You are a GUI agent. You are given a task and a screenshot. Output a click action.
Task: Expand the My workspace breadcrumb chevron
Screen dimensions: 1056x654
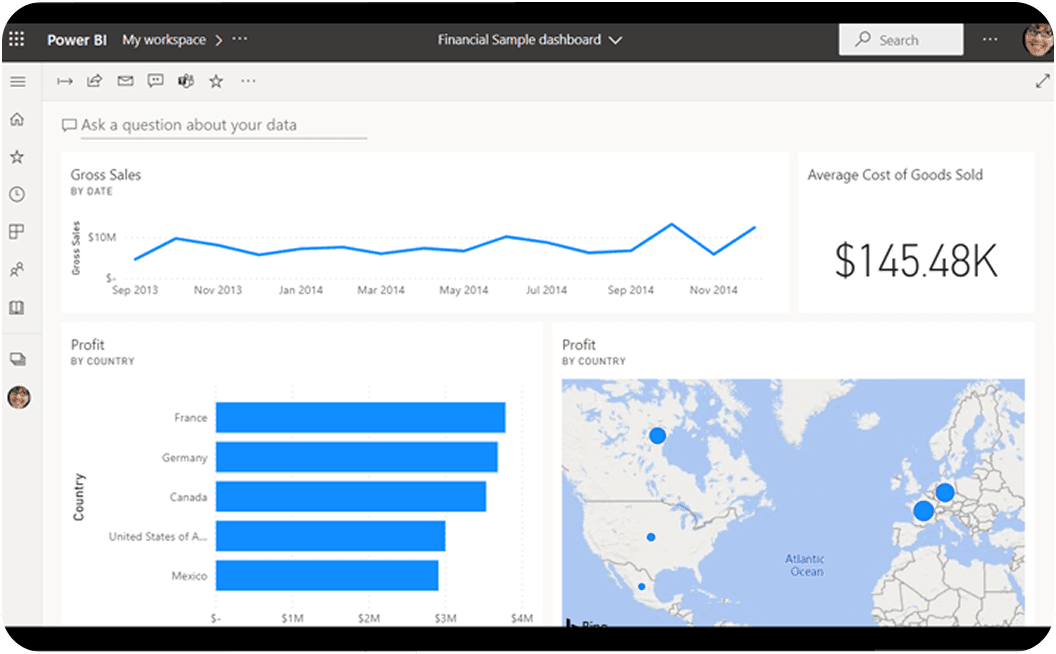tap(218, 40)
